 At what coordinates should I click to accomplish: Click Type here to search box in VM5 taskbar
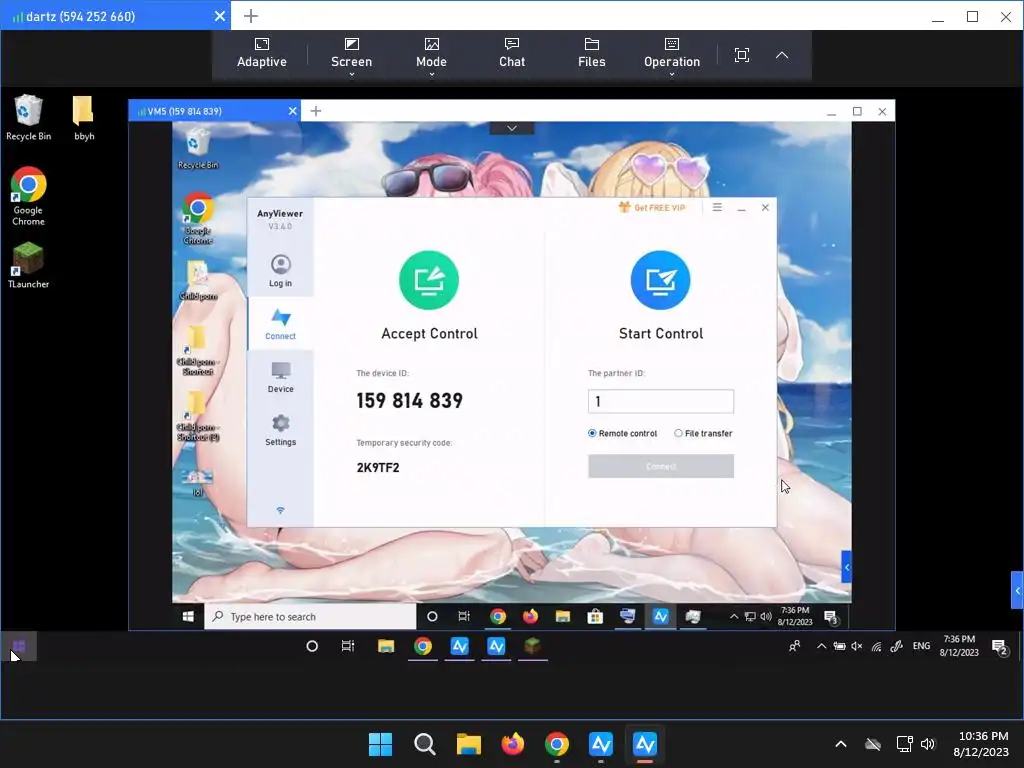click(x=310, y=616)
